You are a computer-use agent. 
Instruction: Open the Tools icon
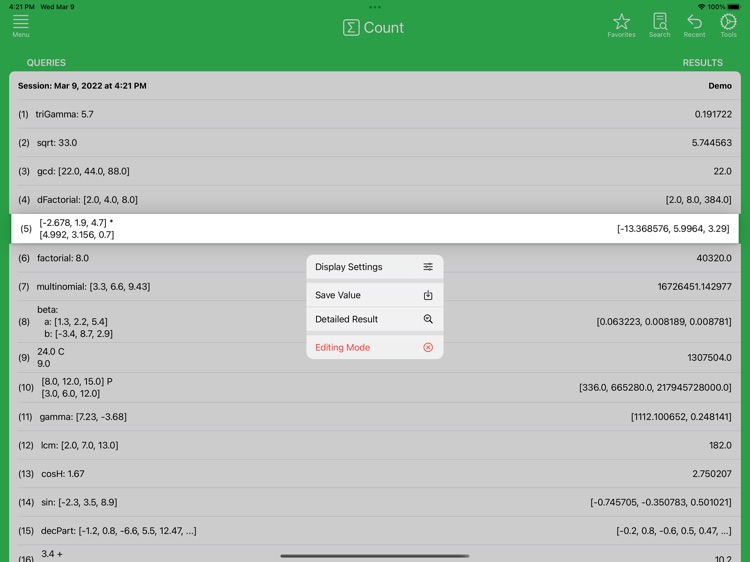[728, 22]
